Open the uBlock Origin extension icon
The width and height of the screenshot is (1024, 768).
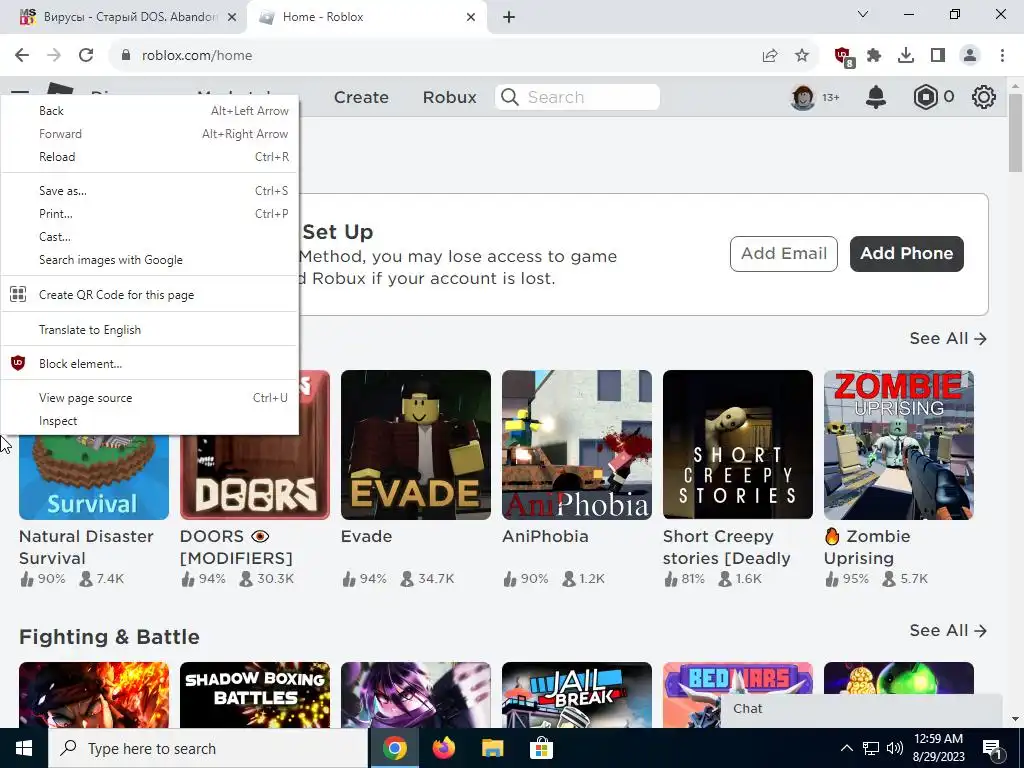(843, 56)
